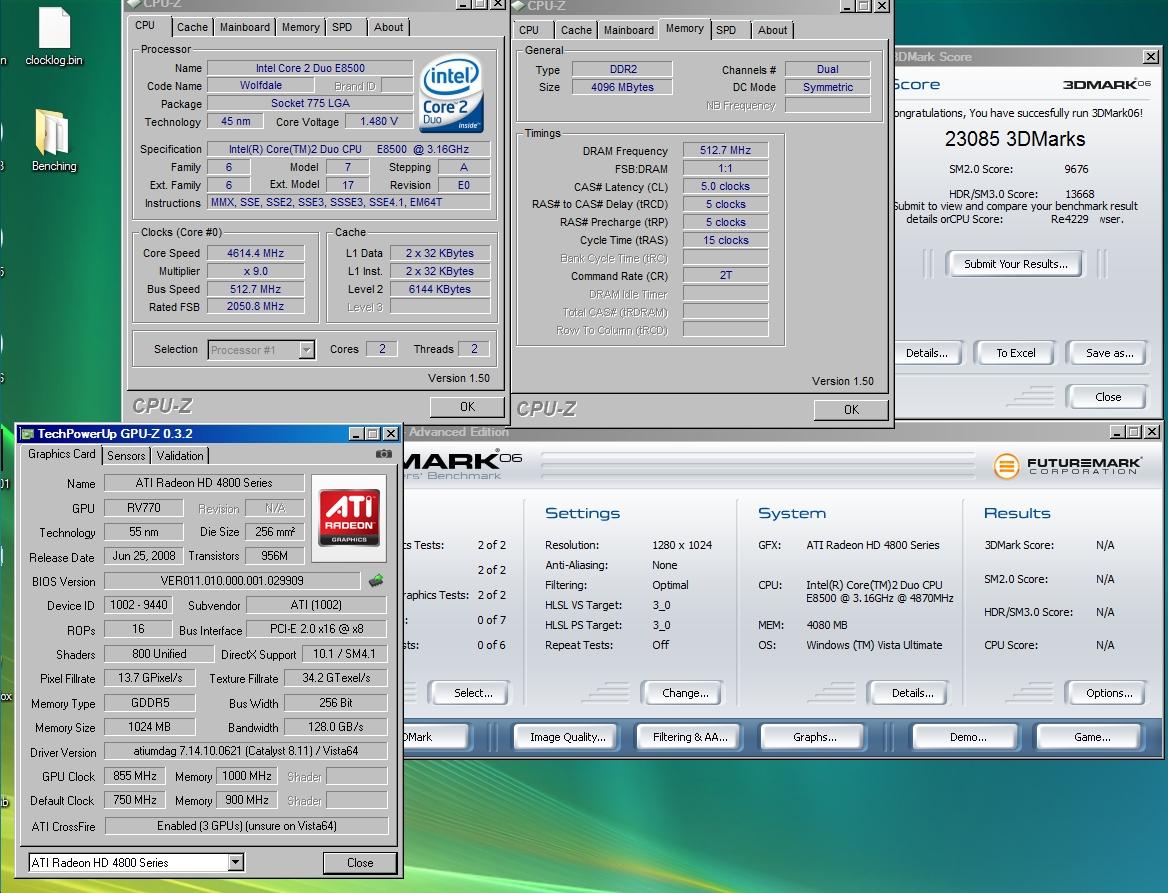Click the BIOS Version field in GPU-Z
Screen dimensions: 1168x893
[232, 581]
